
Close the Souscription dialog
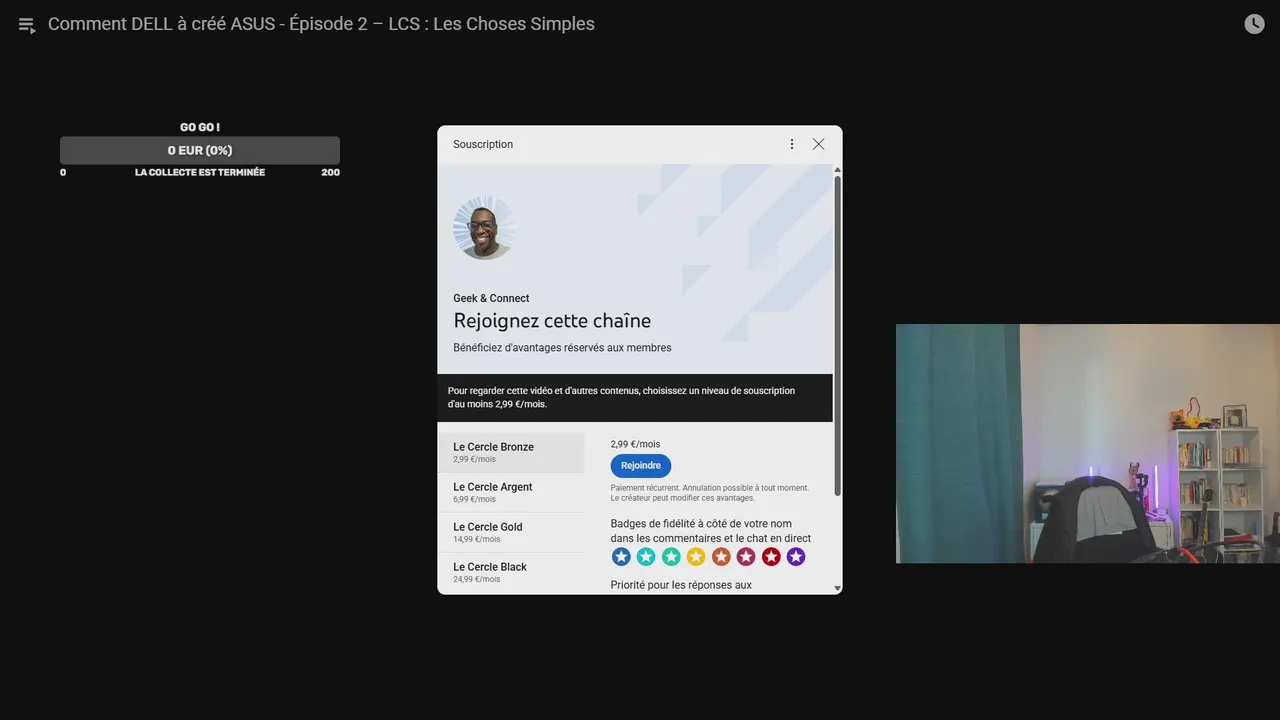point(819,144)
